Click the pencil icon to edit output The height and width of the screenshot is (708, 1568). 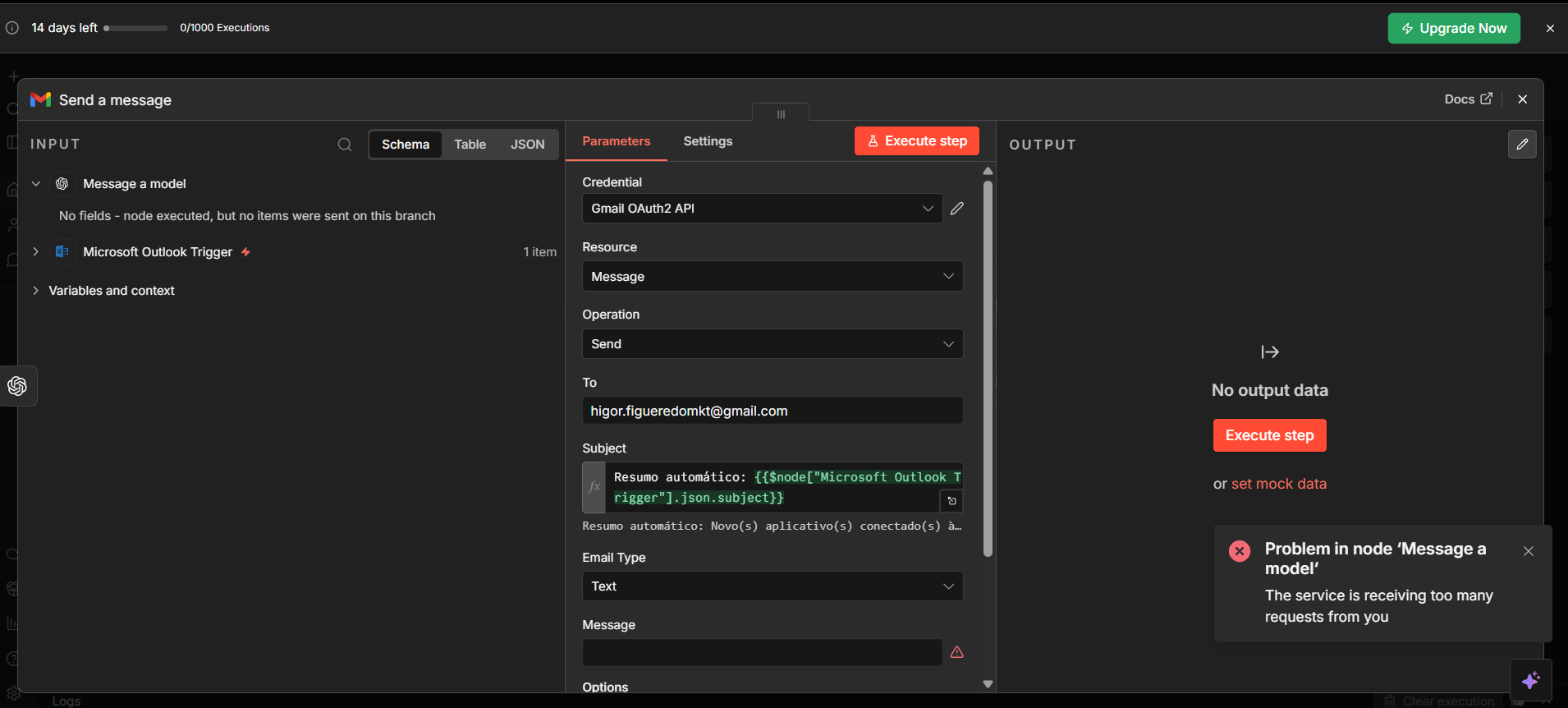tap(1522, 145)
